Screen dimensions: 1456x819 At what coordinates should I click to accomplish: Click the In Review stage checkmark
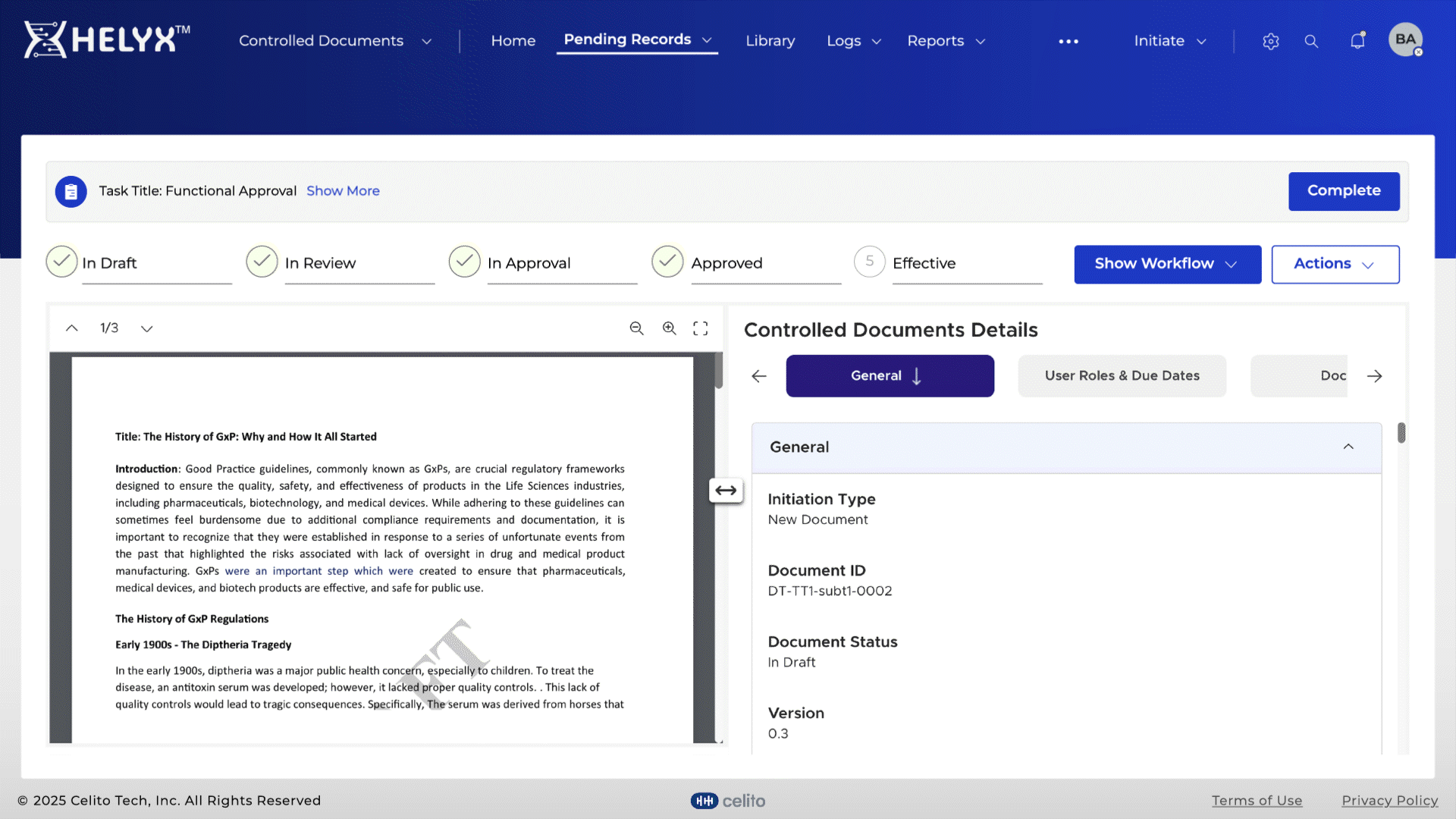[262, 262]
